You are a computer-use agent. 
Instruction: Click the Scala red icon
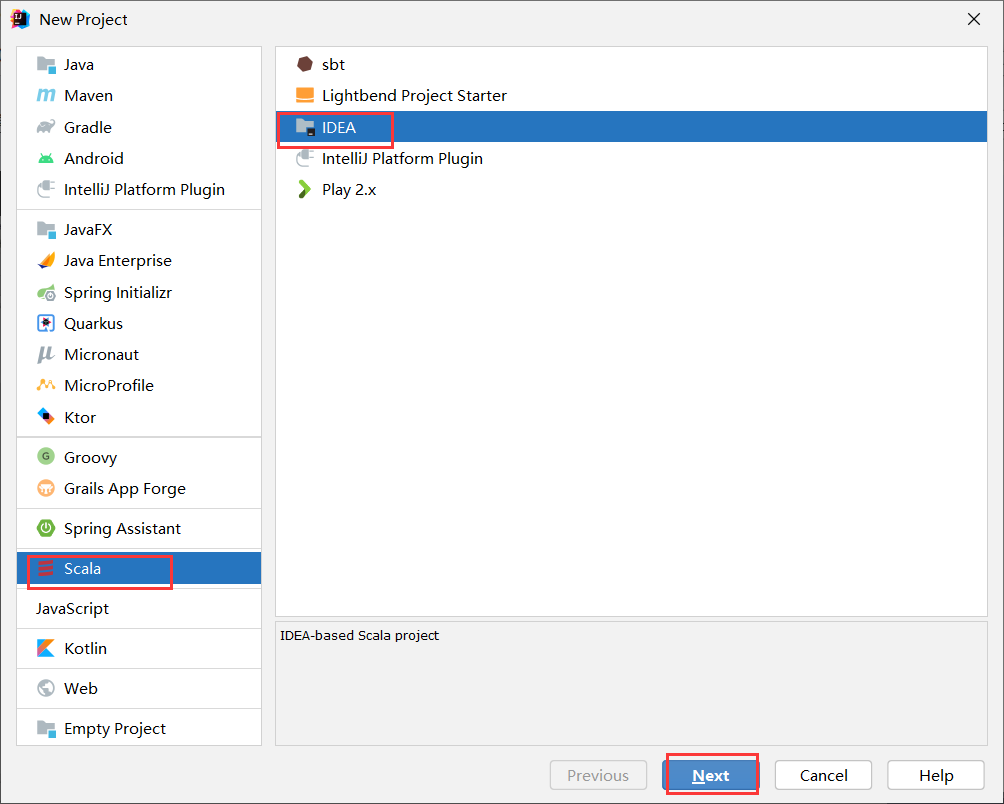46,568
